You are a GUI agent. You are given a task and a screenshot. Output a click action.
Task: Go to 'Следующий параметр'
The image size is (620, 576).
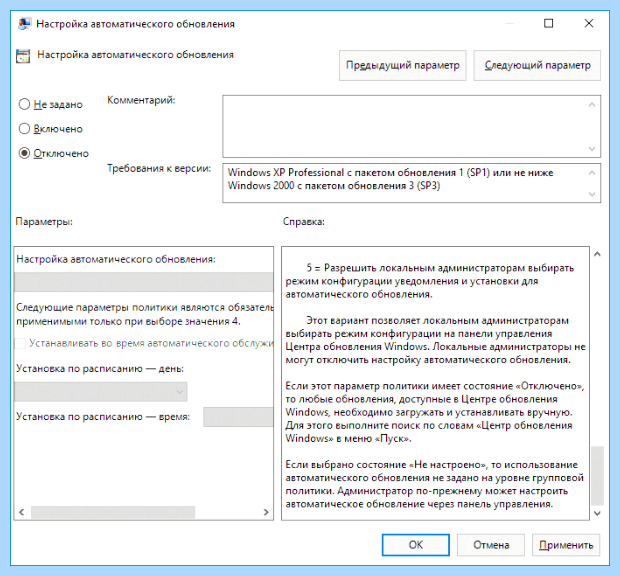click(x=537, y=65)
